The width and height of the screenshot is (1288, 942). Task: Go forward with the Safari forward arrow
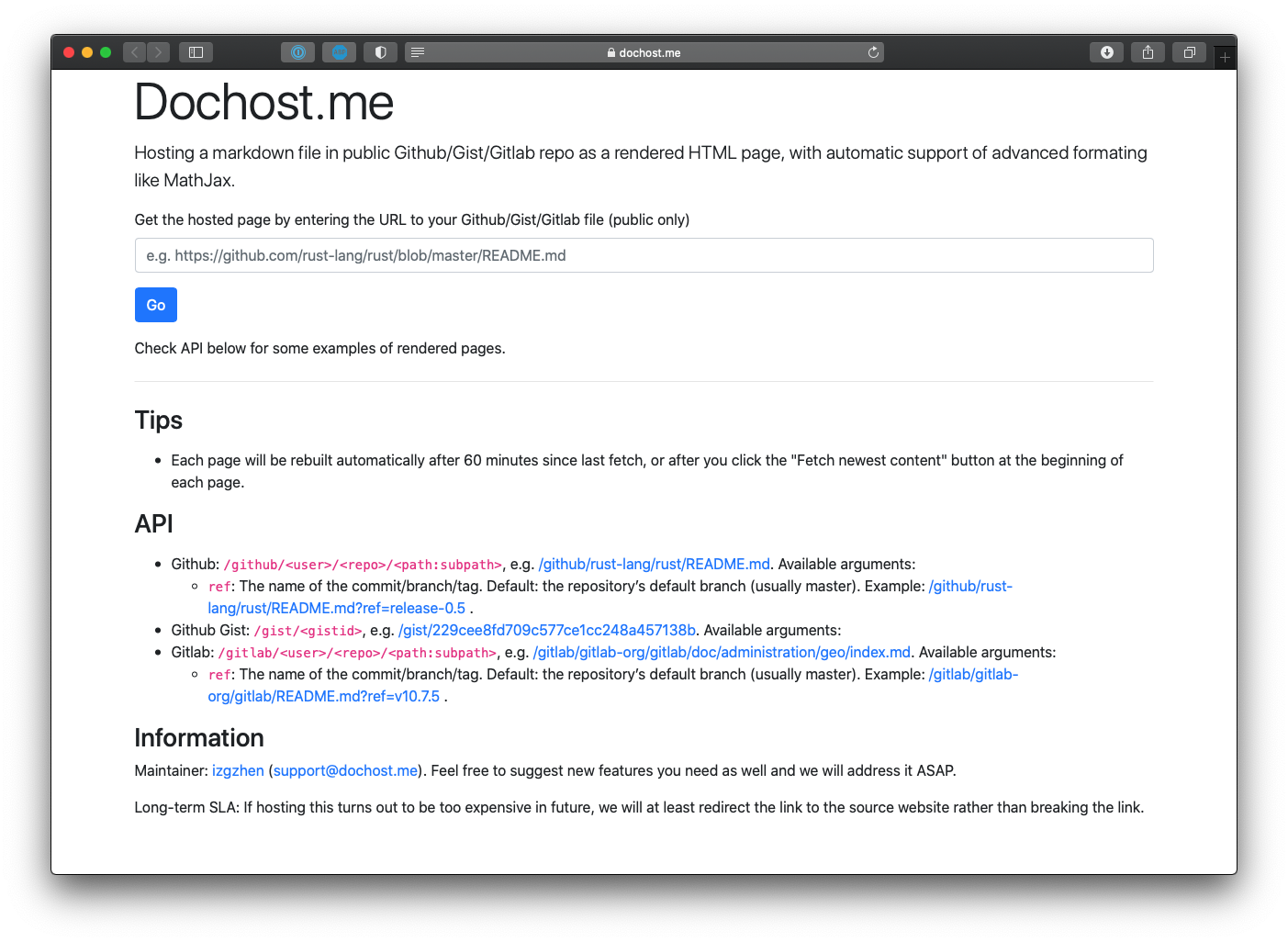(159, 52)
